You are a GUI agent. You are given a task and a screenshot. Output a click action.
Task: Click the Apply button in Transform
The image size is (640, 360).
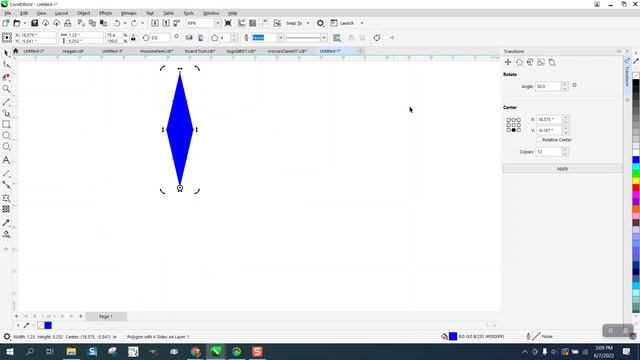pyautogui.click(x=562, y=169)
